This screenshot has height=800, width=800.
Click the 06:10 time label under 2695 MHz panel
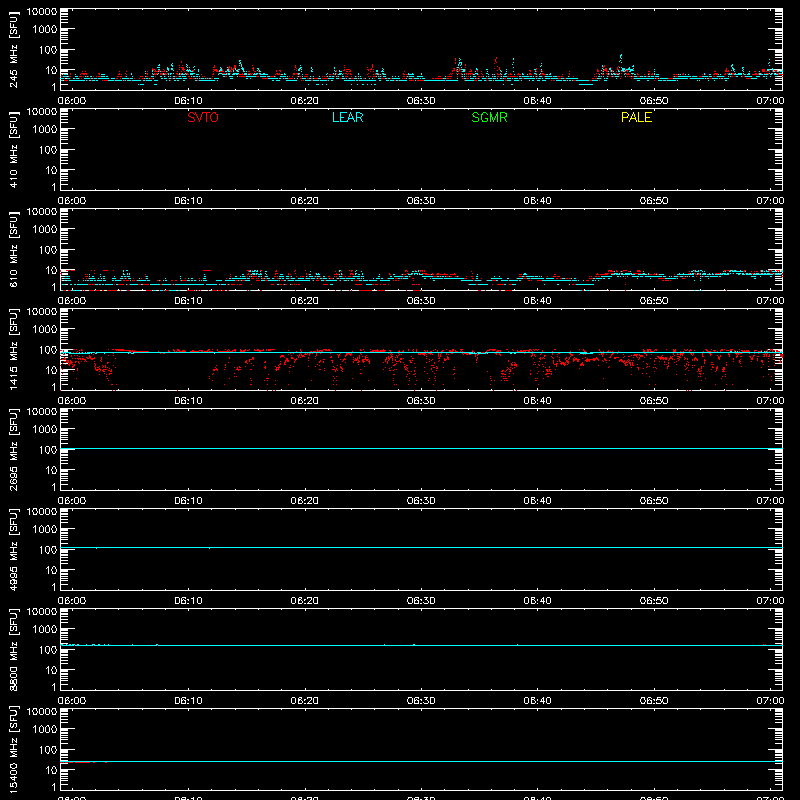pyautogui.click(x=188, y=501)
